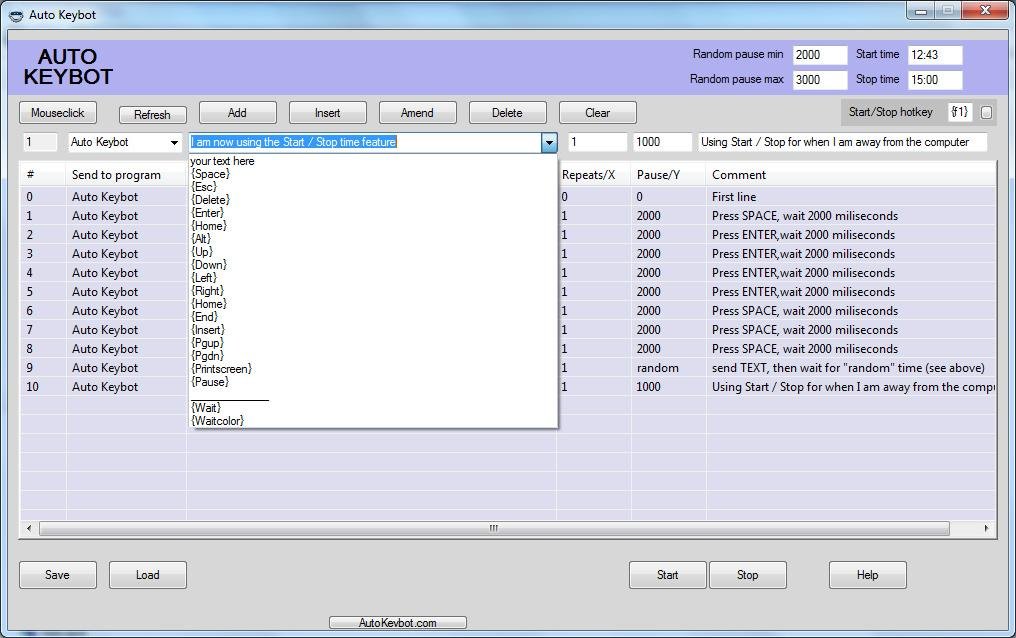Select {Down} in the key list
Image resolution: width=1016 pixels, height=638 pixels.
209,264
